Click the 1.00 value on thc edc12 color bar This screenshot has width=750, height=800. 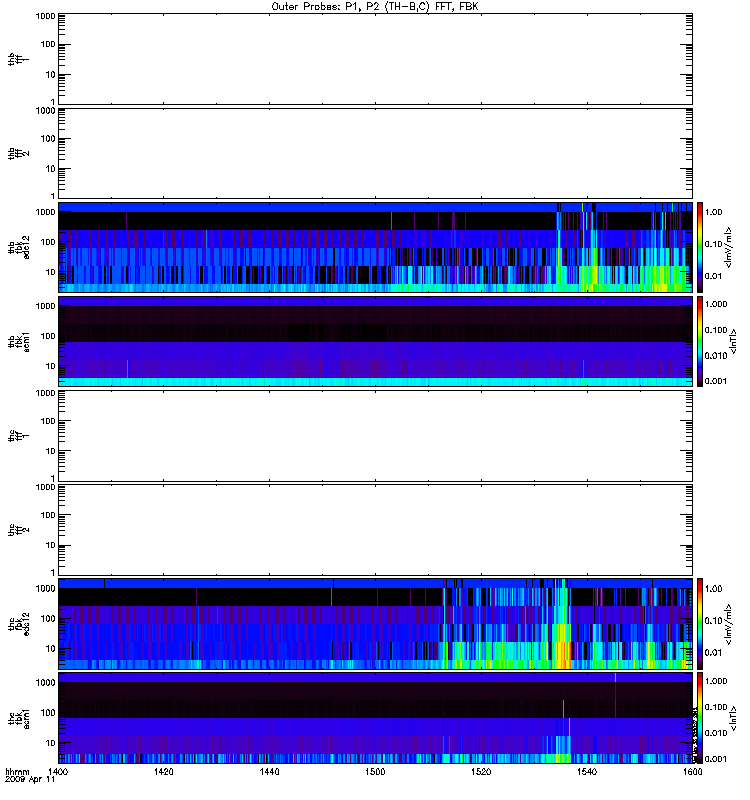[713, 589]
